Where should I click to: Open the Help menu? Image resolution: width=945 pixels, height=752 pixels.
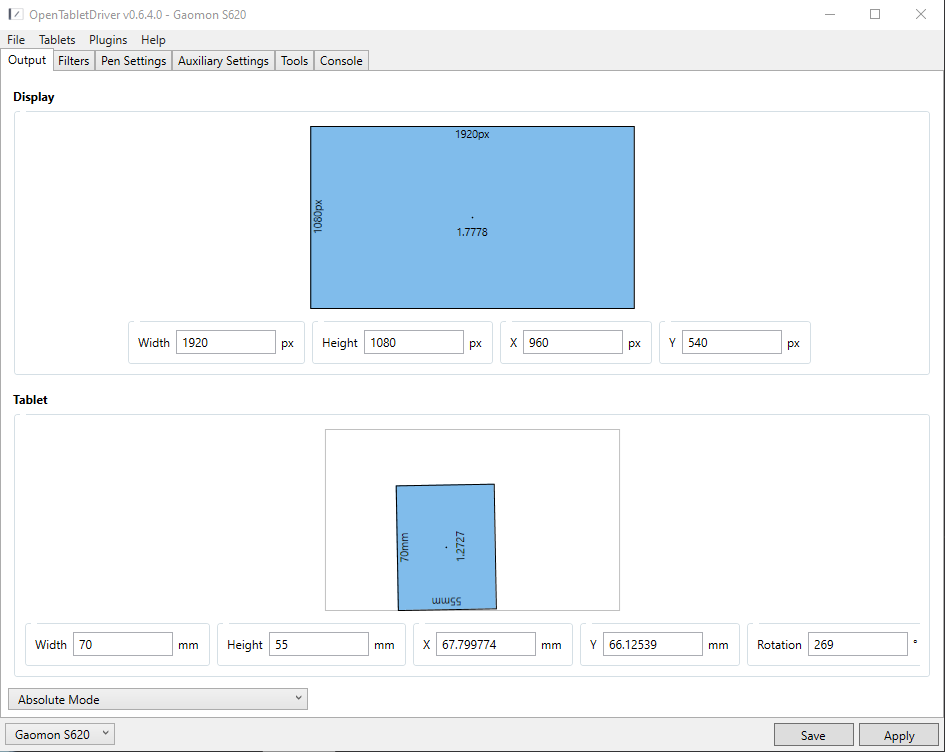click(153, 40)
